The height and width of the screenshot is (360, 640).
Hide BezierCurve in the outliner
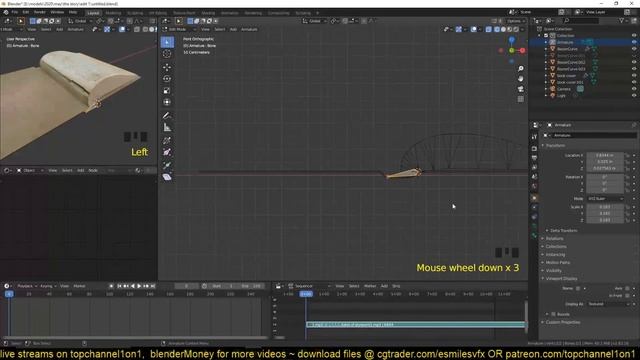pos(634,49)
